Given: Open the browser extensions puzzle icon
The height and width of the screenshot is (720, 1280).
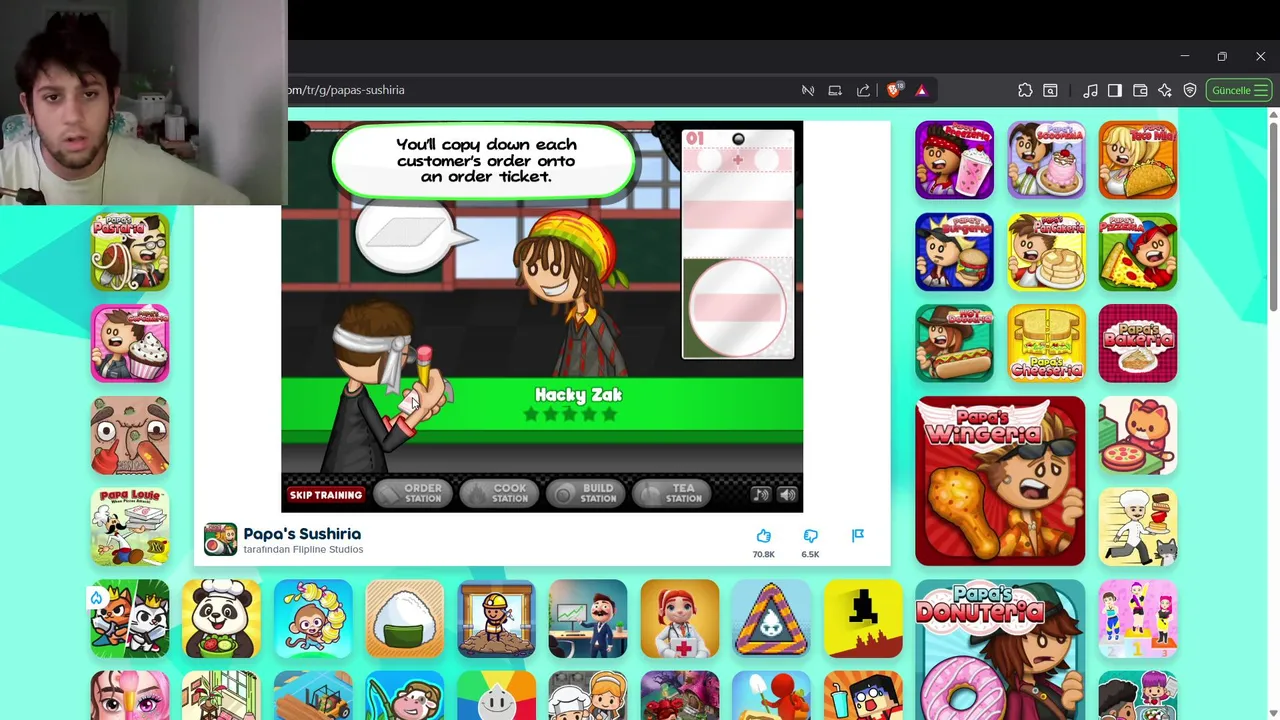Looking at the screenshot, I should coord(1025,90).
